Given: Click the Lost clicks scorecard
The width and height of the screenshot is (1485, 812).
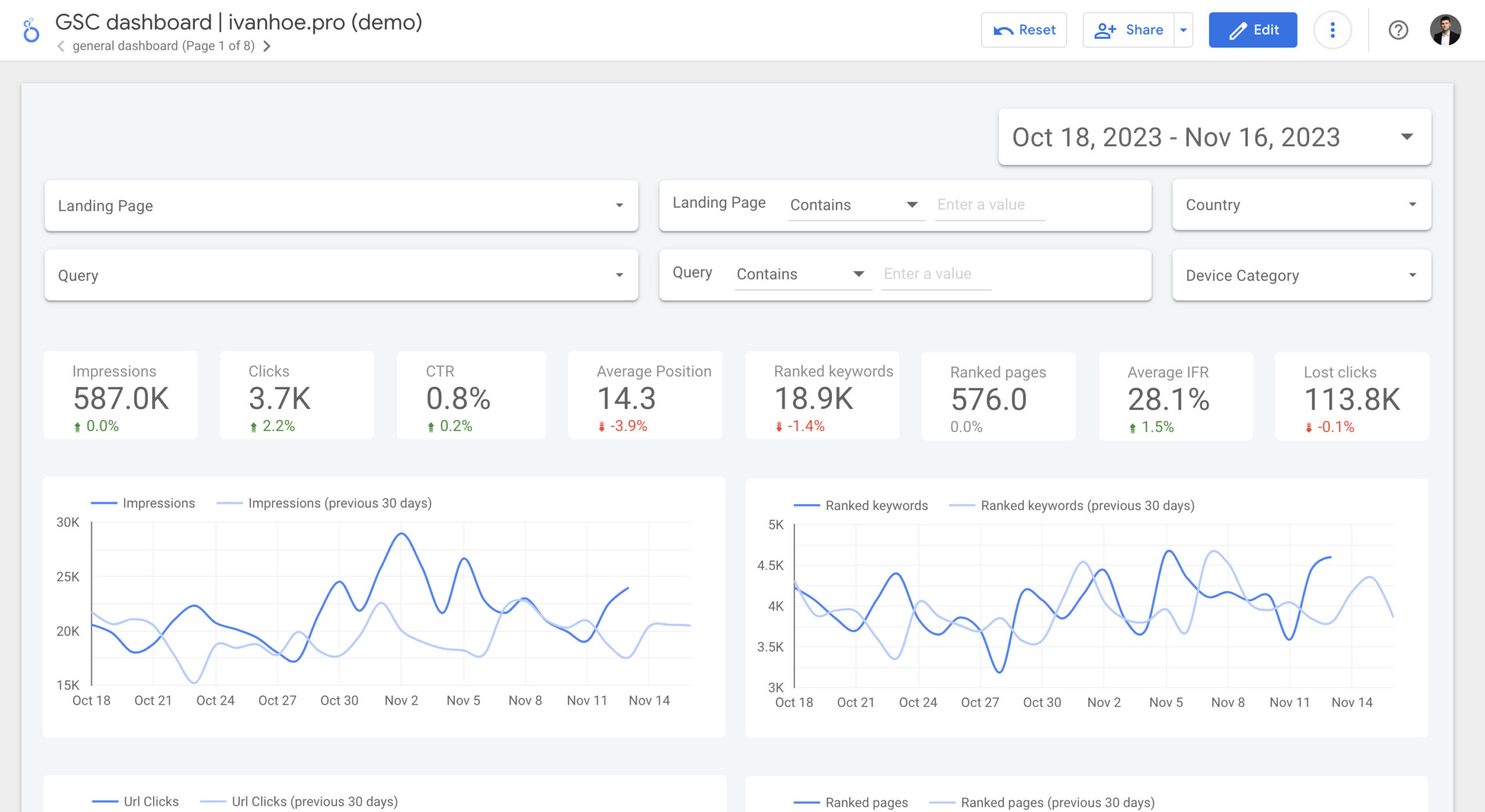Looking at the screenshot, I should click(1352, 397).
